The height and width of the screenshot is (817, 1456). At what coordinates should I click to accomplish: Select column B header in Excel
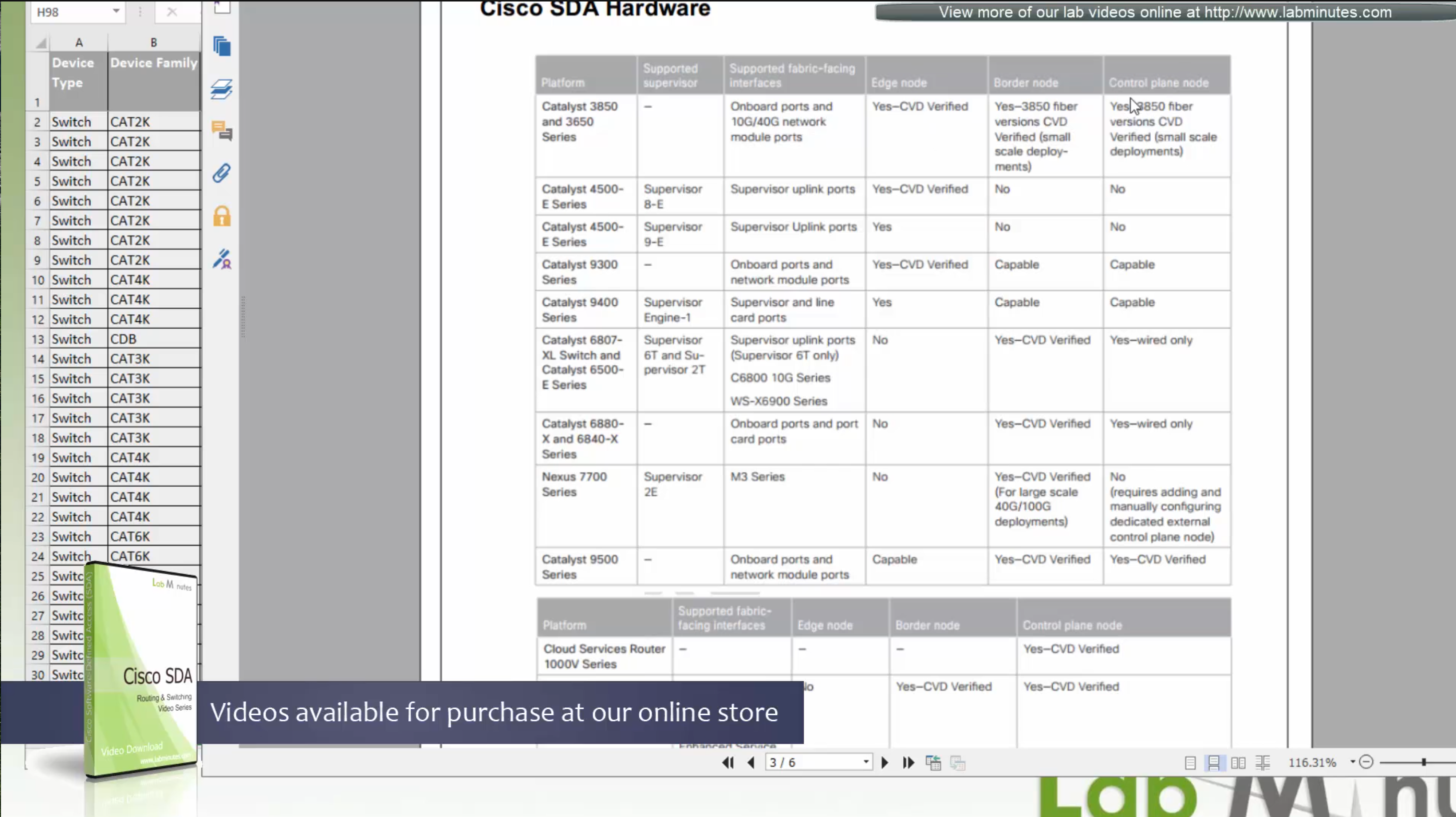point(153,42)
